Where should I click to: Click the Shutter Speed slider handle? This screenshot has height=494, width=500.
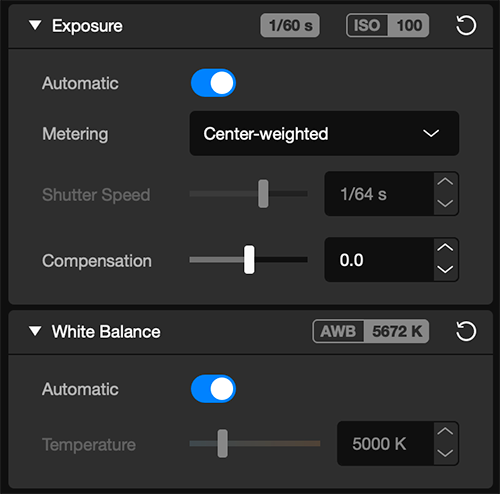263,194
